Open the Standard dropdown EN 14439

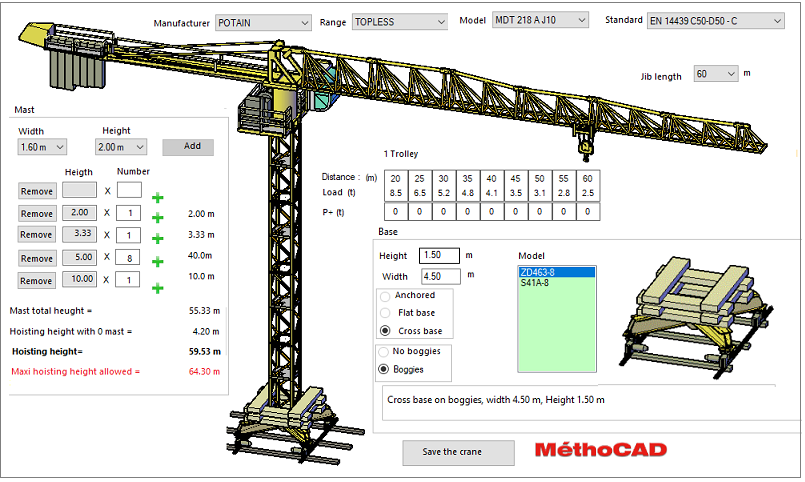point(716,21)
